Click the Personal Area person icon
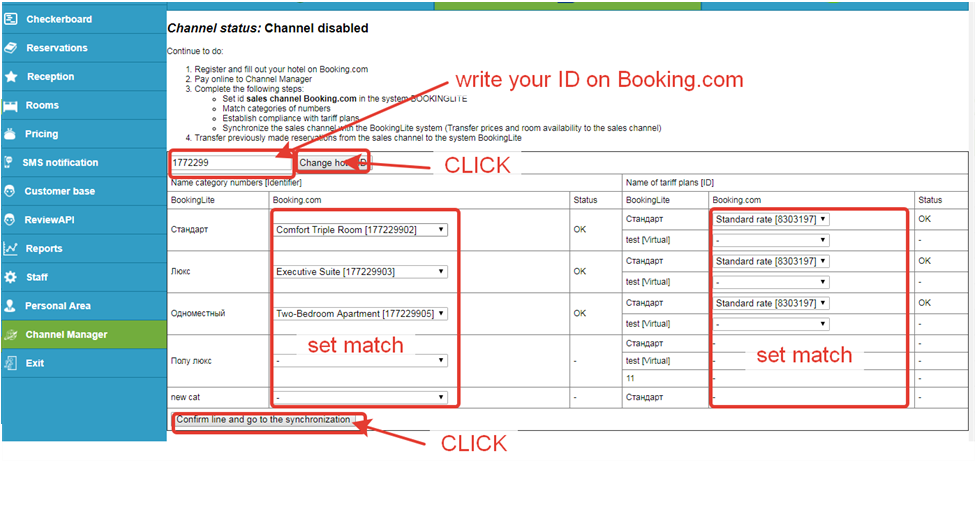Image resolution: width=977 pixels, height=522 pixels. pos(10,306)
